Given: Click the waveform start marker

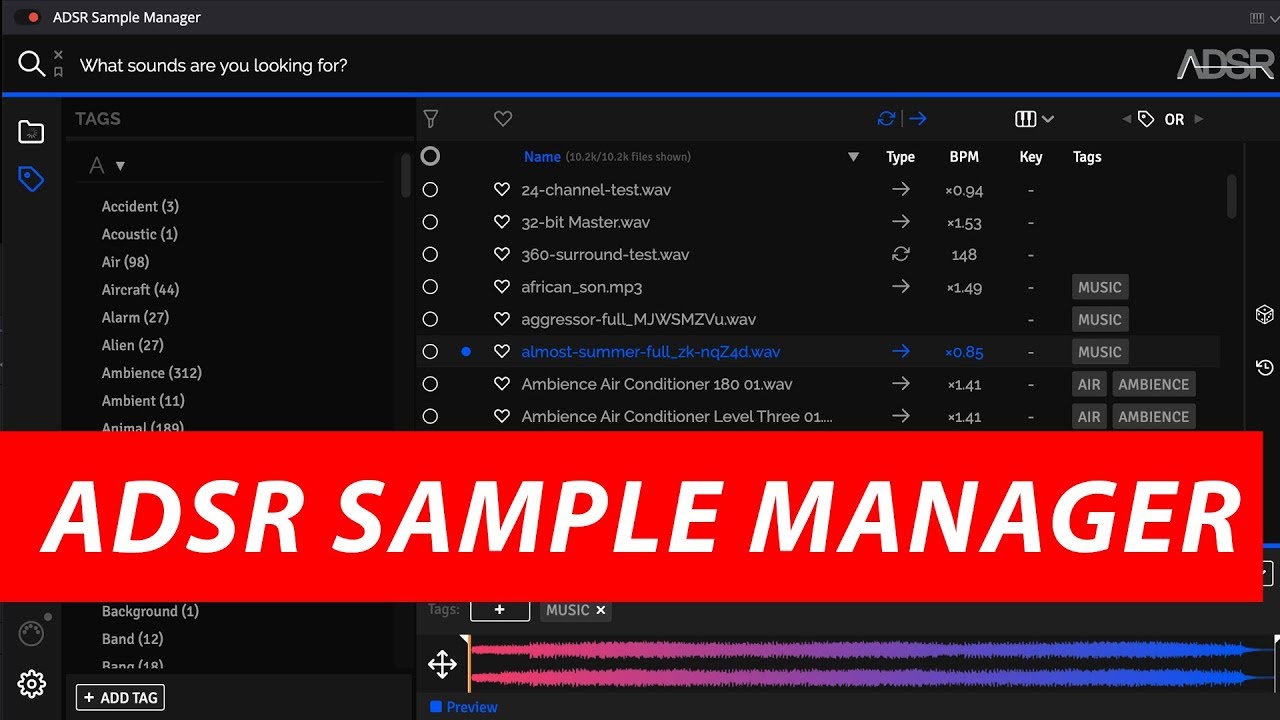Looking at the screenshot, I should [x=466, y=664].
